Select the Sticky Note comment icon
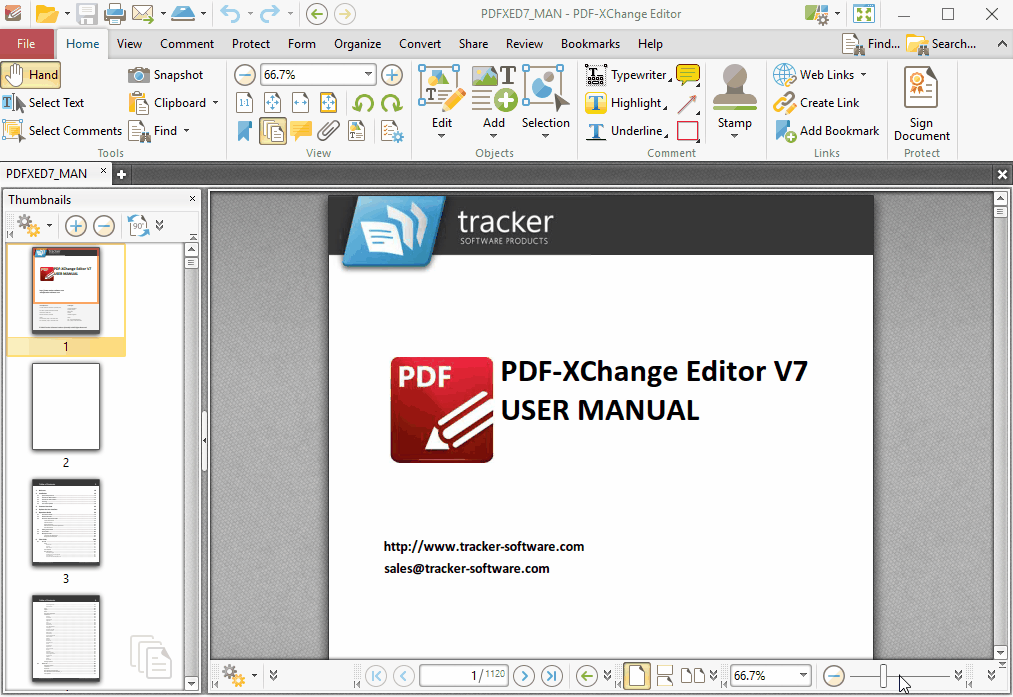 [x=687, y=75]
